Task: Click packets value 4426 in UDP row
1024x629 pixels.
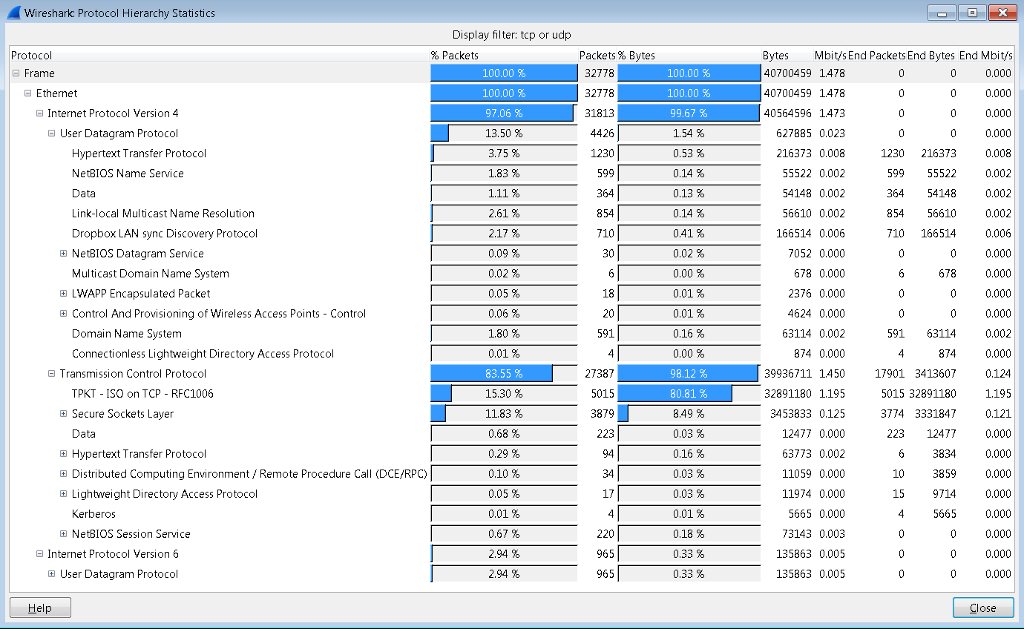Action: click(x=602, y=133)
